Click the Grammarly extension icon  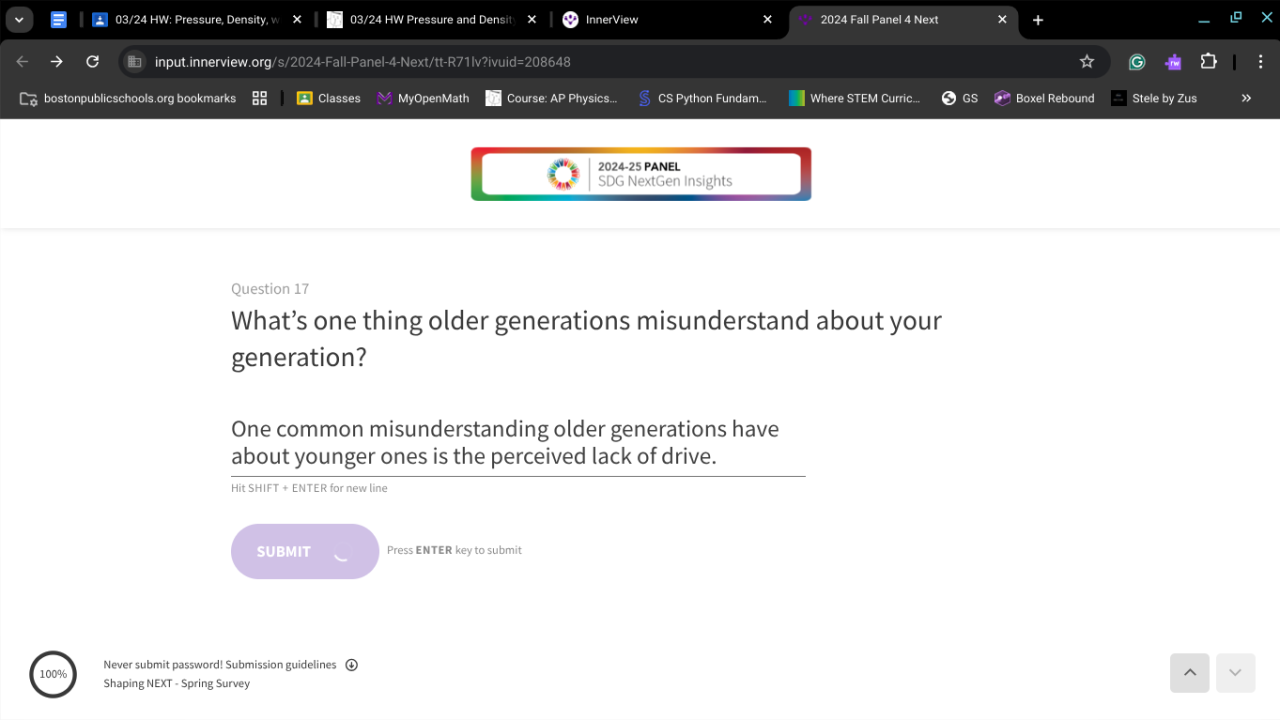pyautogui.click(x=1137, y=62)
